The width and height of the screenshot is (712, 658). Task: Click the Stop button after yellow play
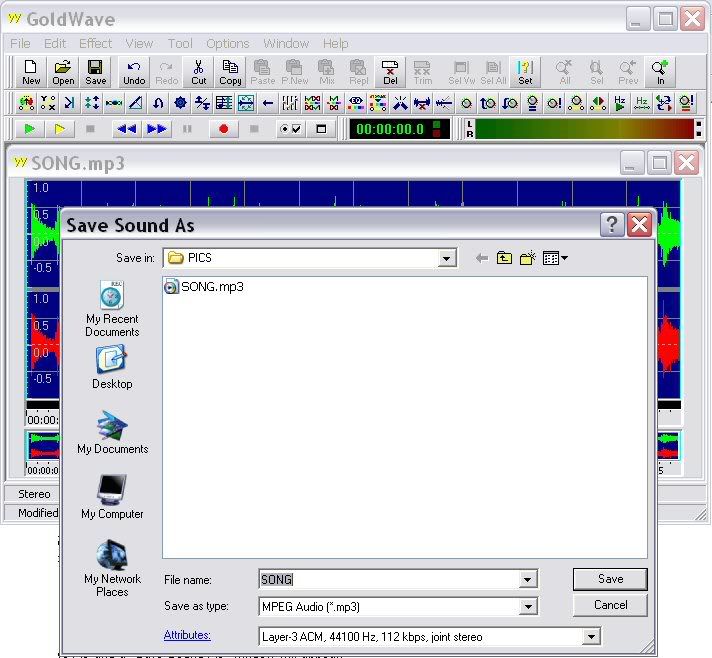(x=90, y=129)
